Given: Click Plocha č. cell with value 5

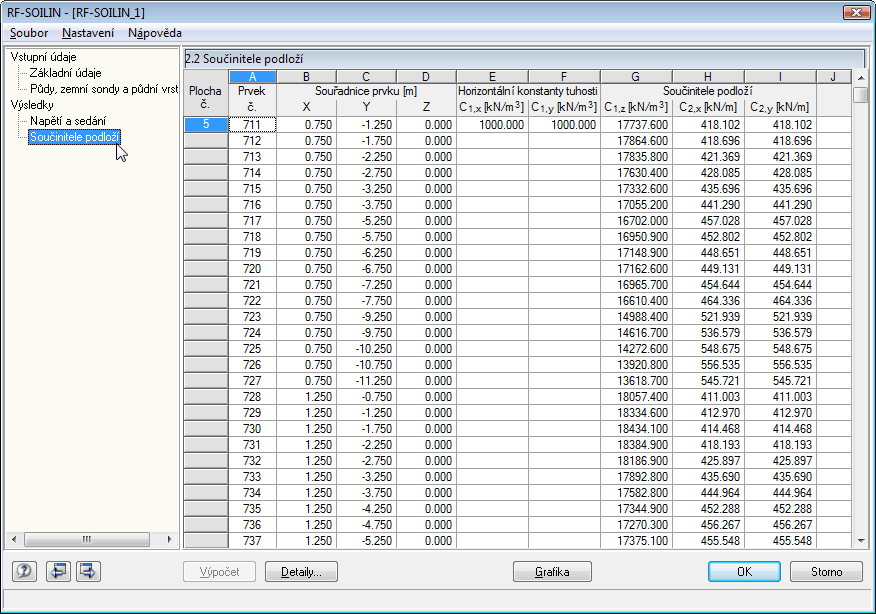Looking at the screenshot, I should coord(206,124).
